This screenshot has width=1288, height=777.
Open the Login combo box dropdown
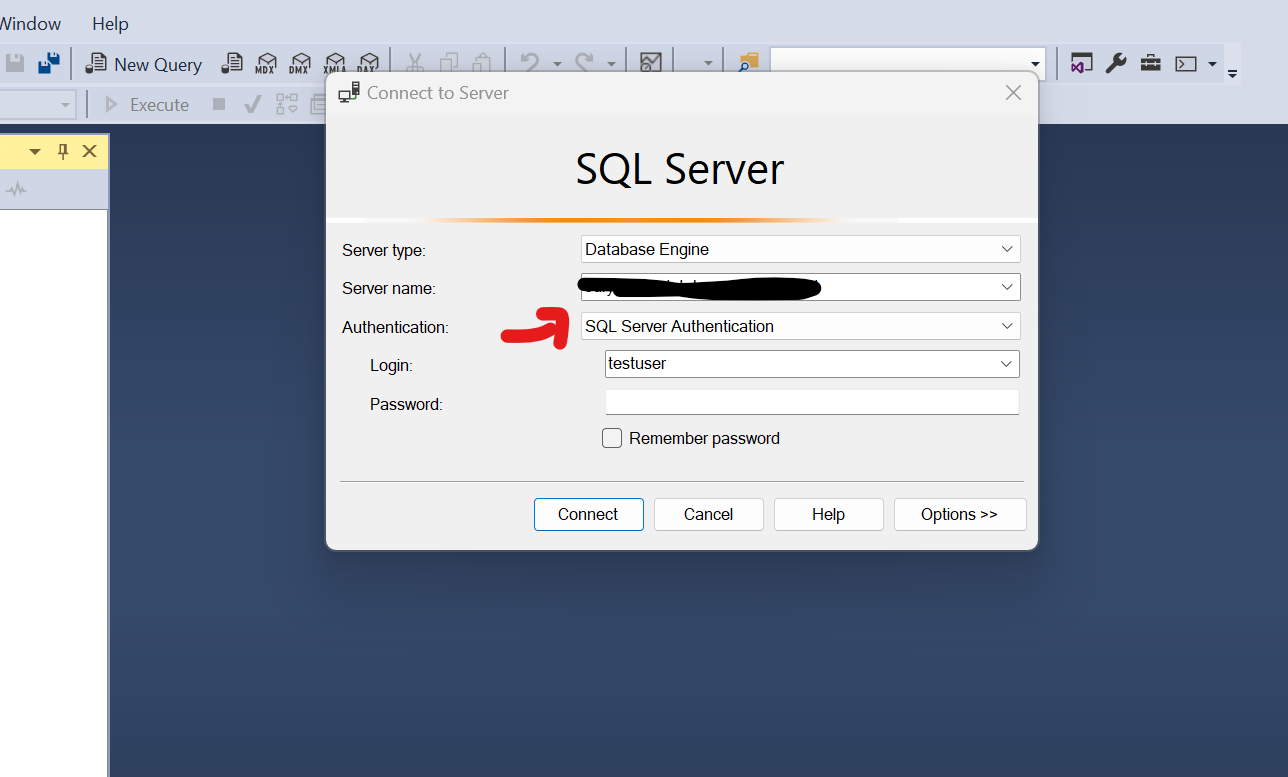1007,364
